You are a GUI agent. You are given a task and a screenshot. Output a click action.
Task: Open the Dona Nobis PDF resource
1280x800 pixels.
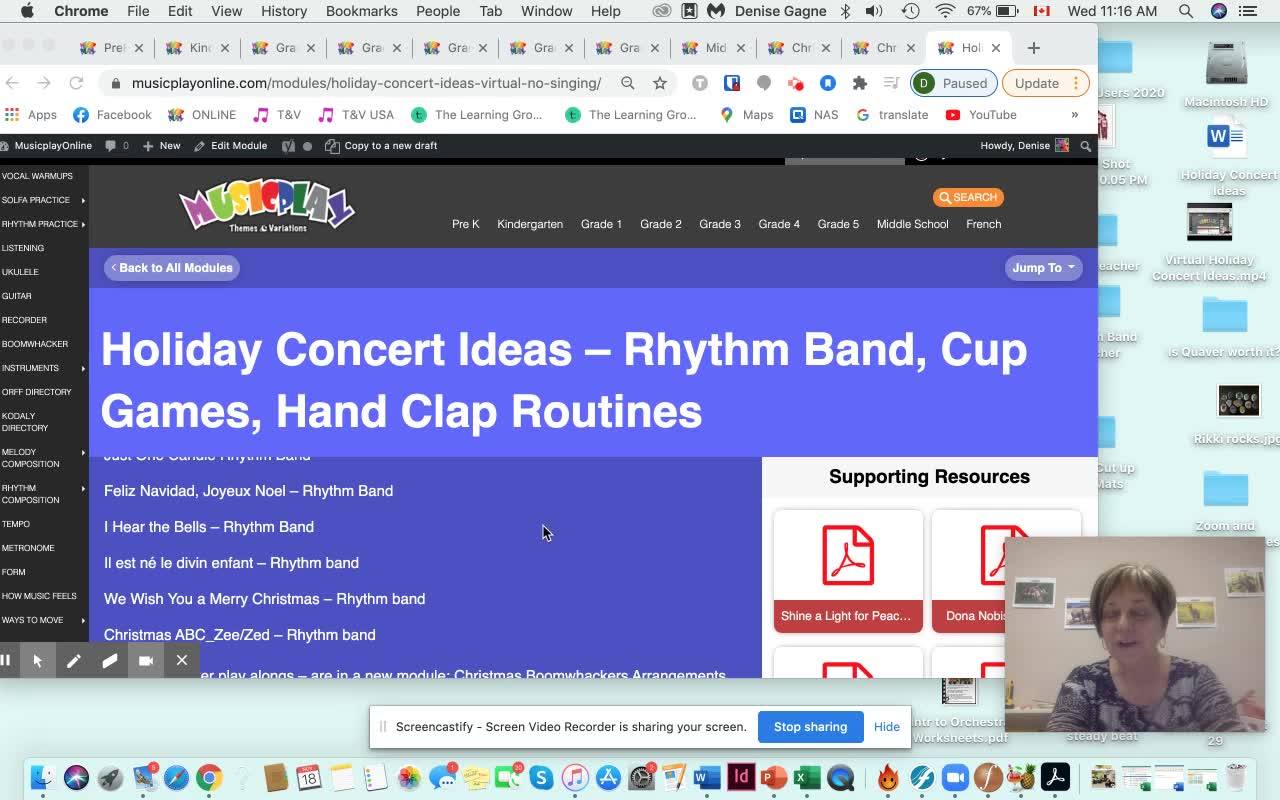[1006, 571]
